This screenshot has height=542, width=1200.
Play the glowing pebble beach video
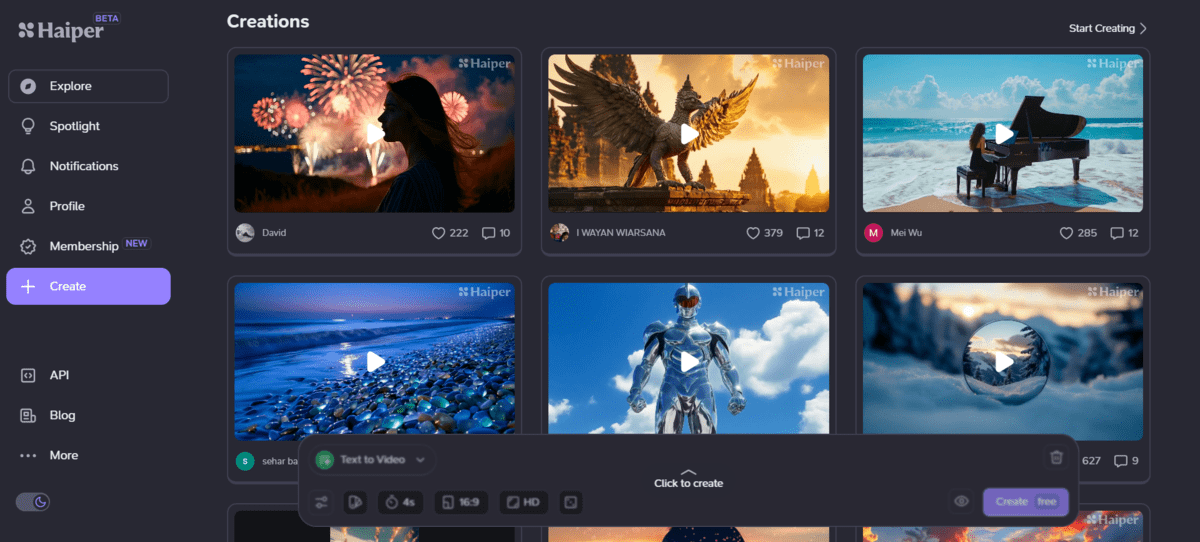375,361
